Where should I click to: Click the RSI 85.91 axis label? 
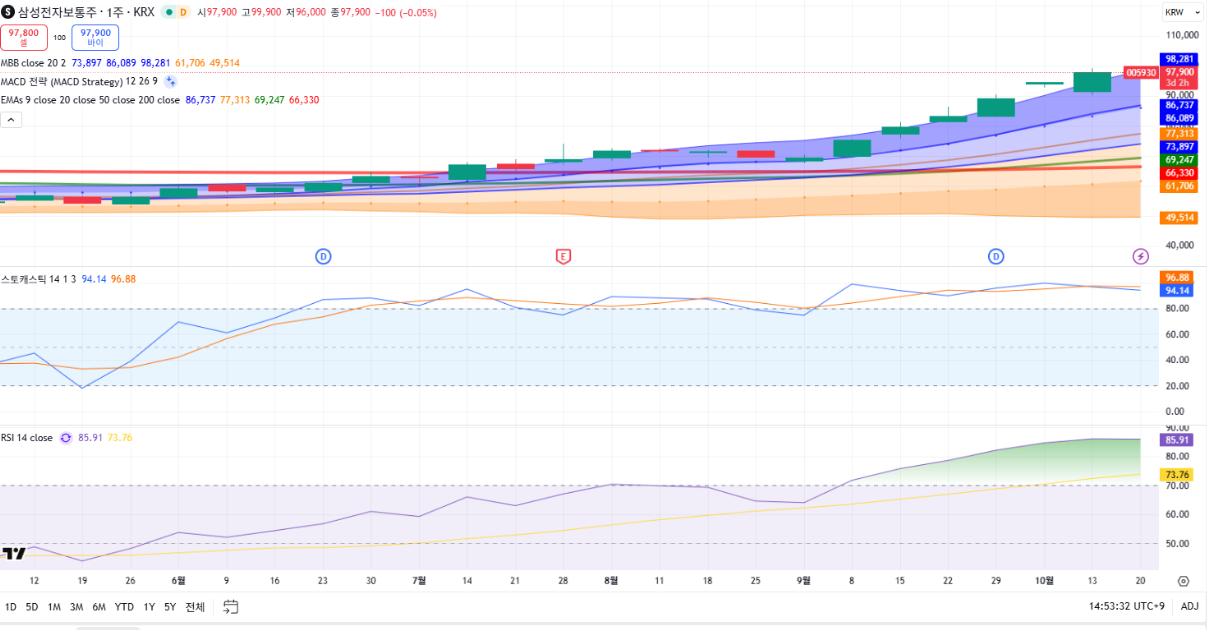(1177, 440)
